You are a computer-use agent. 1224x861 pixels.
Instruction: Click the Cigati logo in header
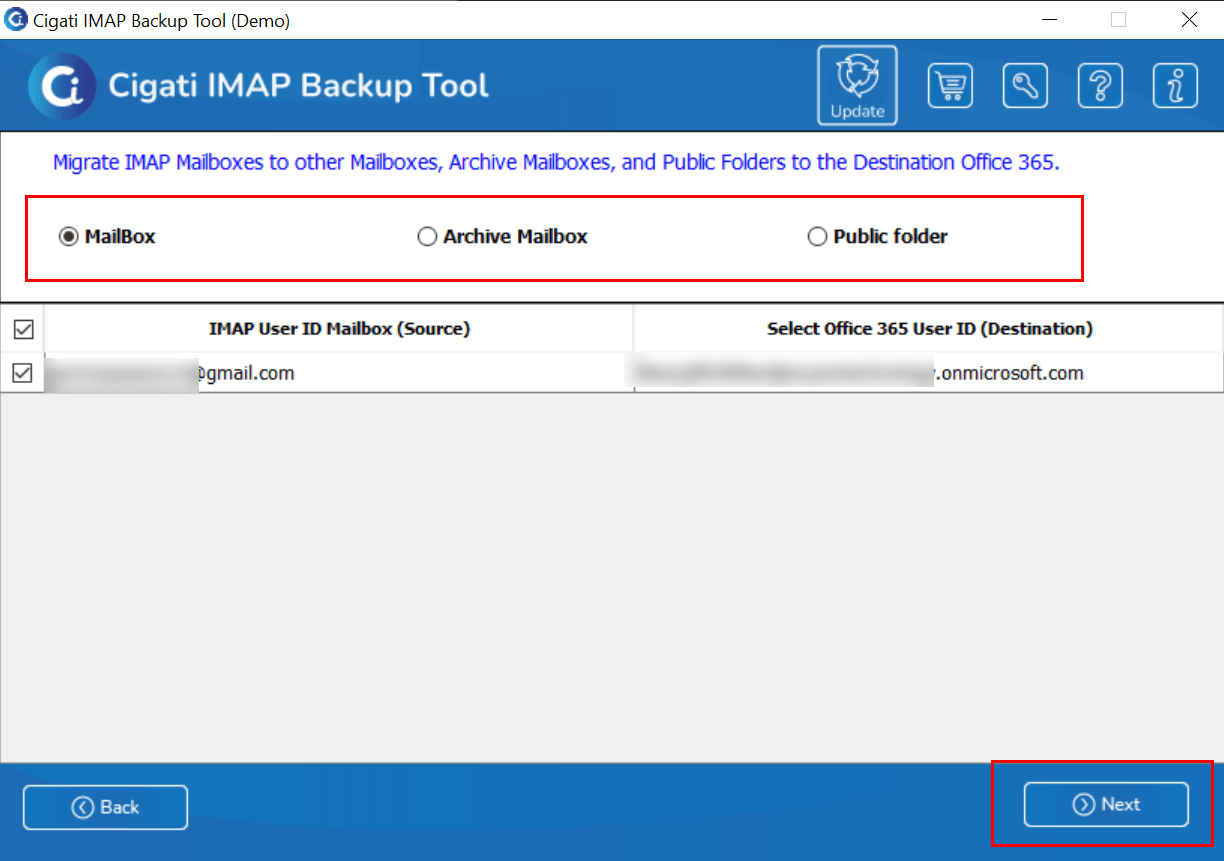62,86
